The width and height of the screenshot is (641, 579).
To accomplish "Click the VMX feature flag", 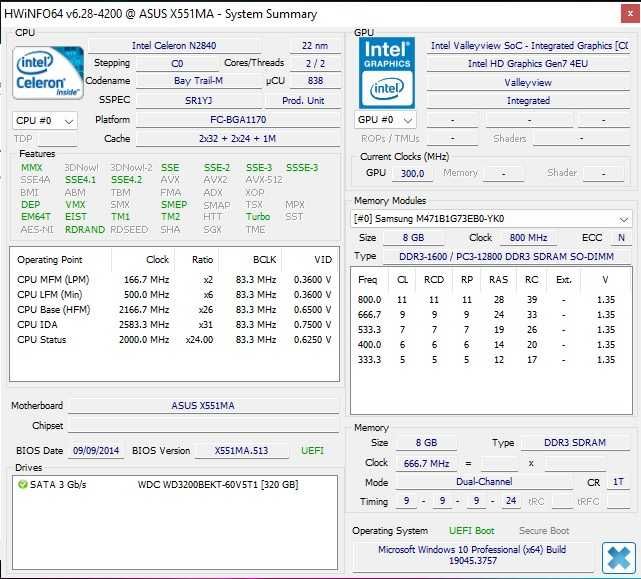I will (75, 204).
